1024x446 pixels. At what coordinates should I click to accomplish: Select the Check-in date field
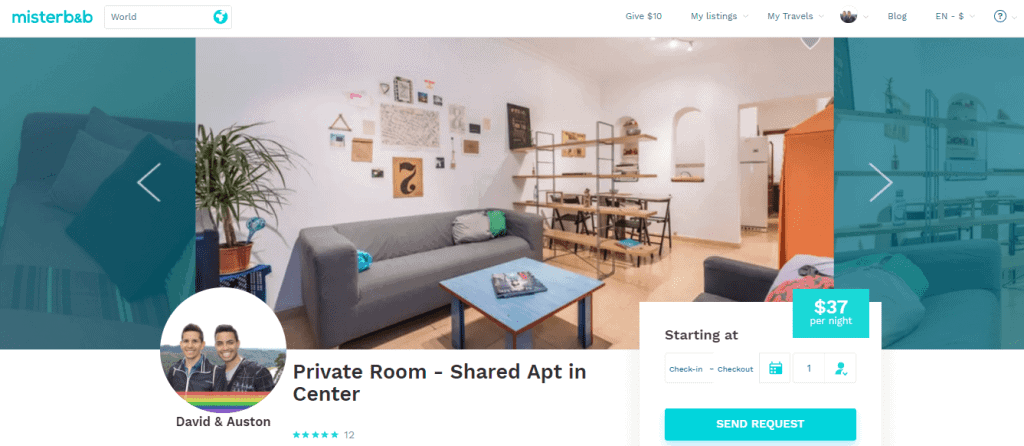coord(686,369)
